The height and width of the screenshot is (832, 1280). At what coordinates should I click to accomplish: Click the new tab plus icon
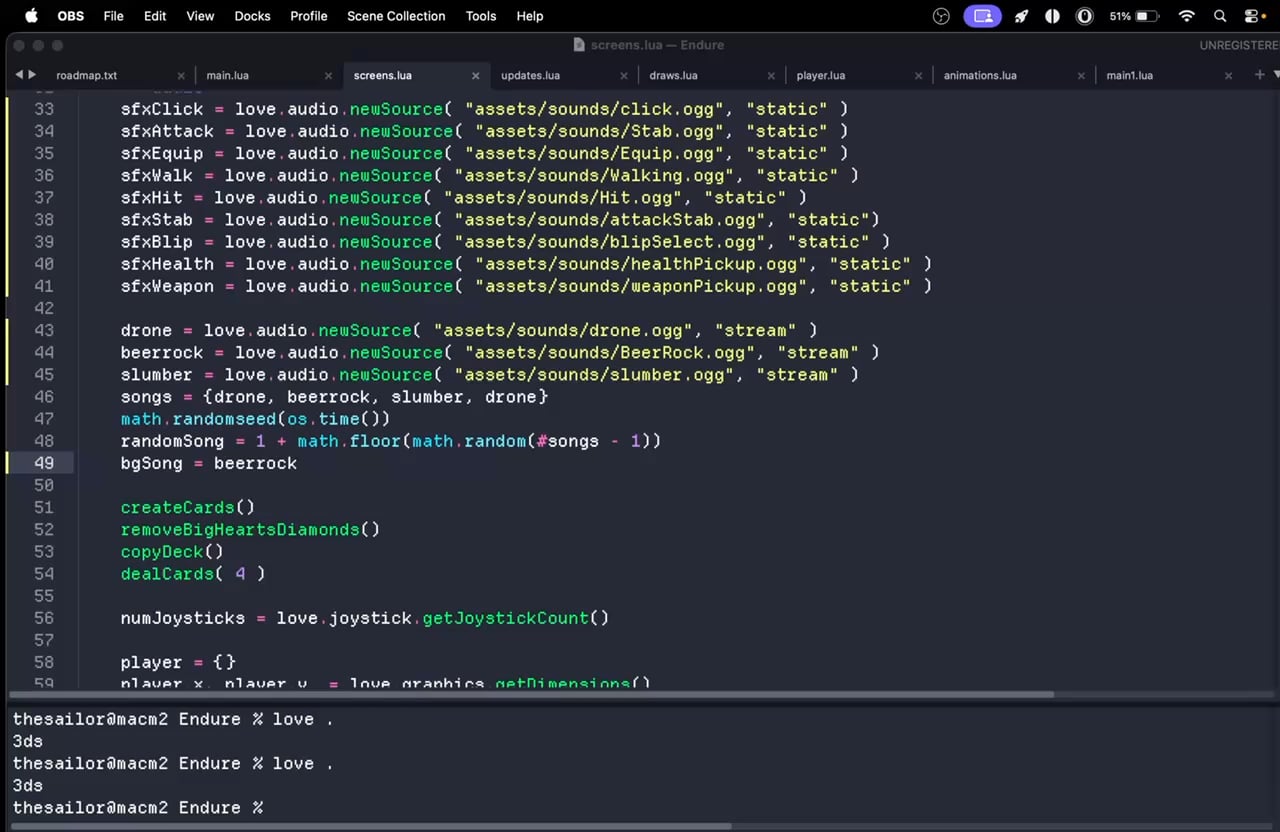(1259, 75)
